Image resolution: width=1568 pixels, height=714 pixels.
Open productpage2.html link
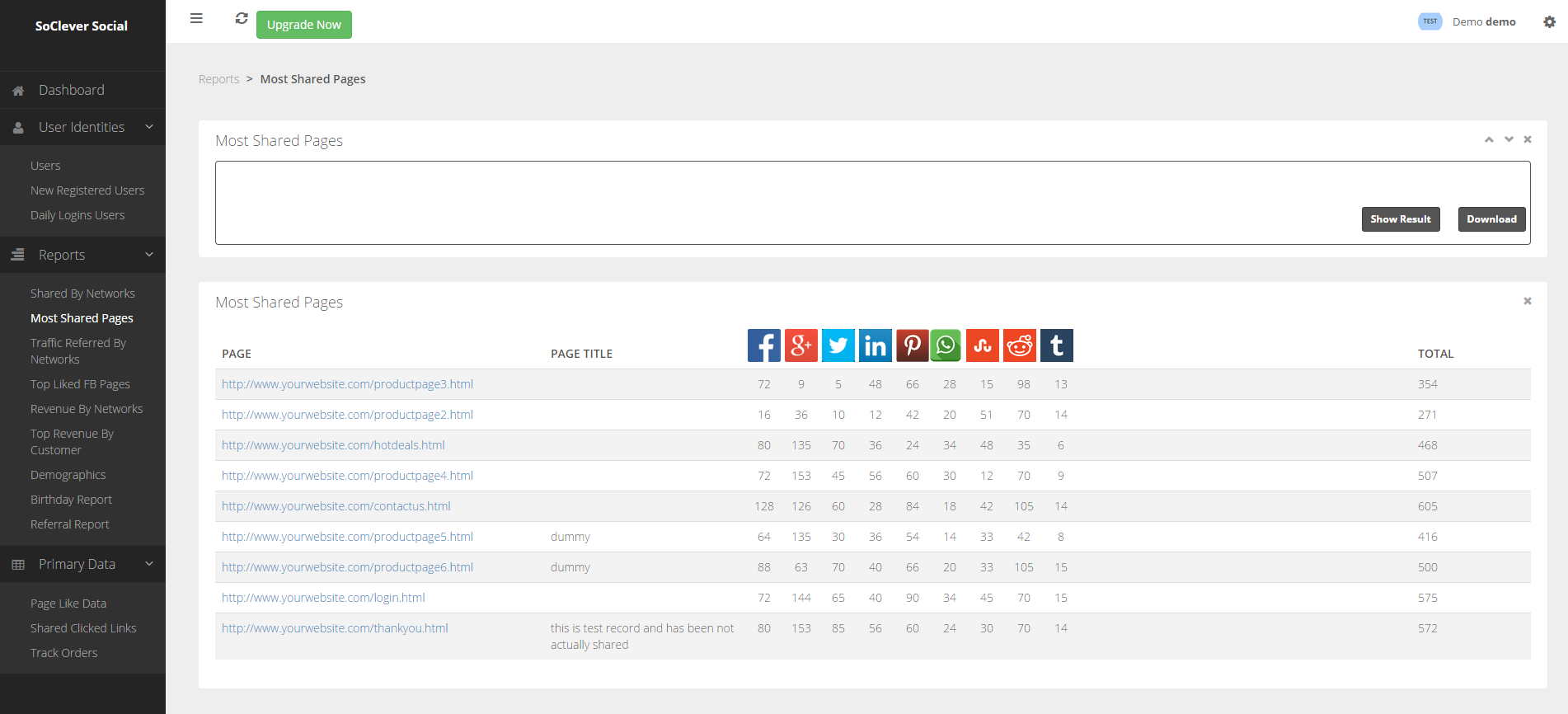[347, 415]
